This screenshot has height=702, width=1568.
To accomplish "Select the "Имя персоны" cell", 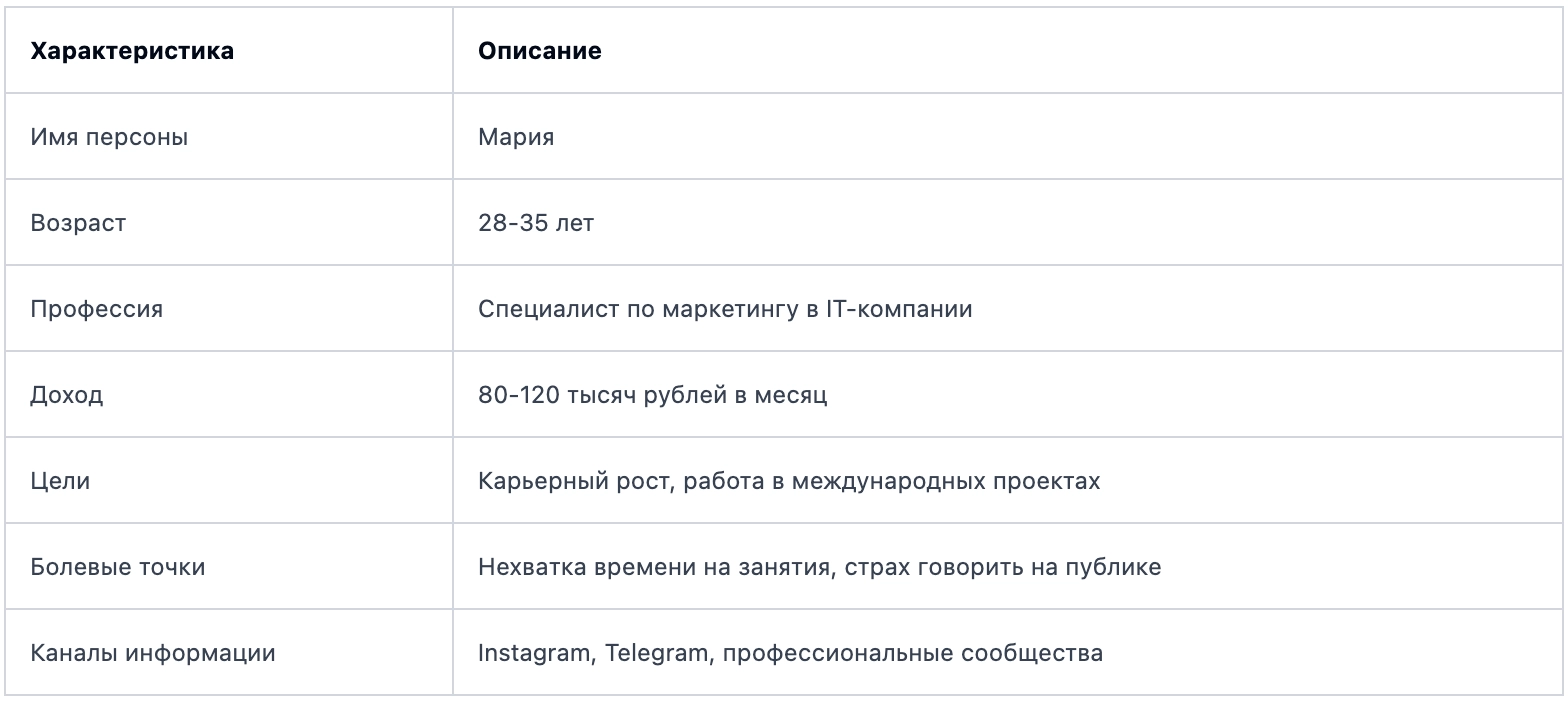I will tap(109, 137).
